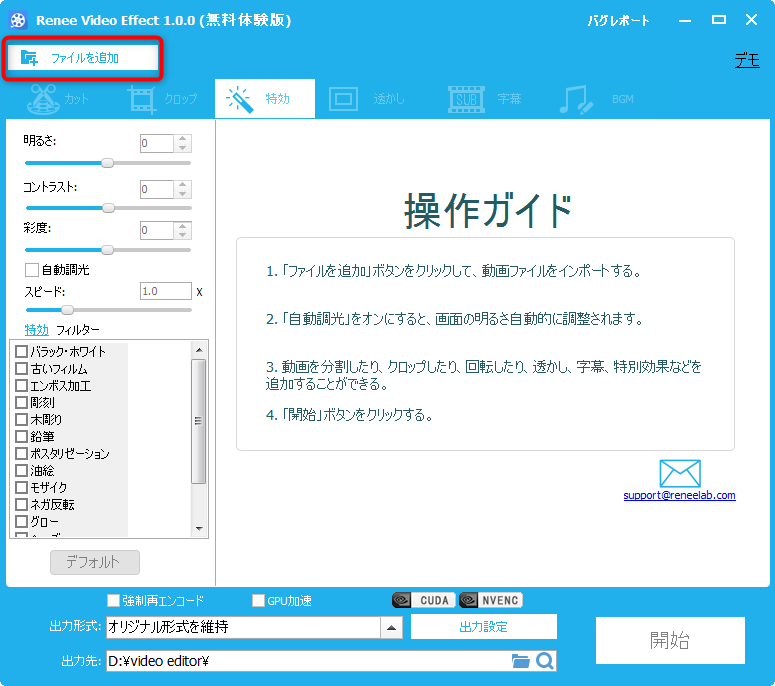
Task: Increase 明るさ value with up arrow
Action: tap(183, 139)
